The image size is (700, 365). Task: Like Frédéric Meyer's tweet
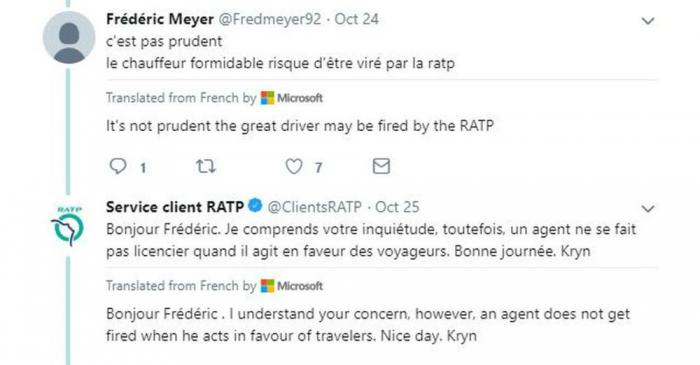tap(294, 166)
